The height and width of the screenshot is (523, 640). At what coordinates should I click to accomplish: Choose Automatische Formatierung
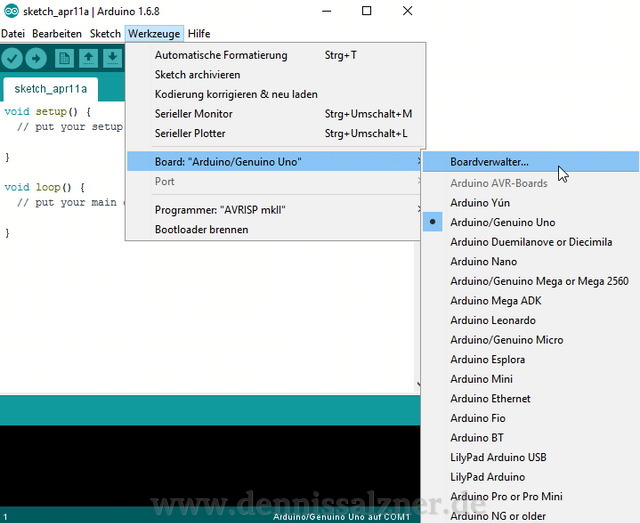click(x=276, y=55)
